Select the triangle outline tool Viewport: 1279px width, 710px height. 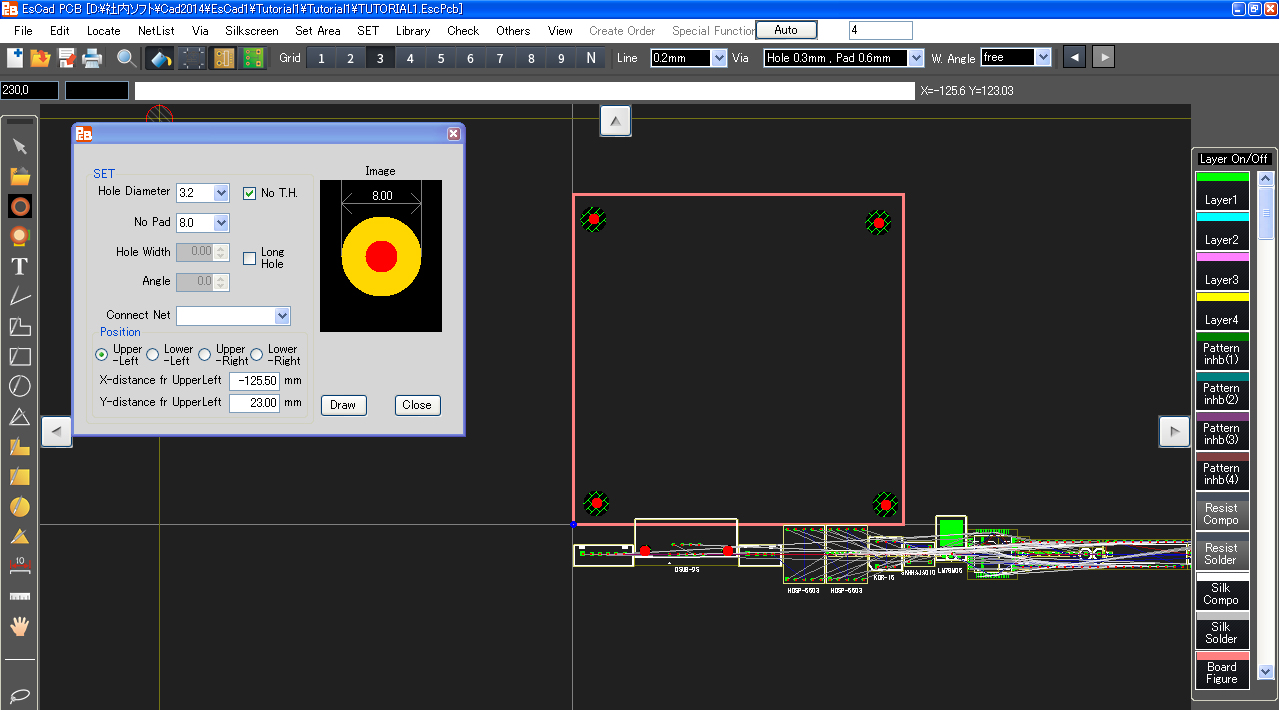click(20, 417)
